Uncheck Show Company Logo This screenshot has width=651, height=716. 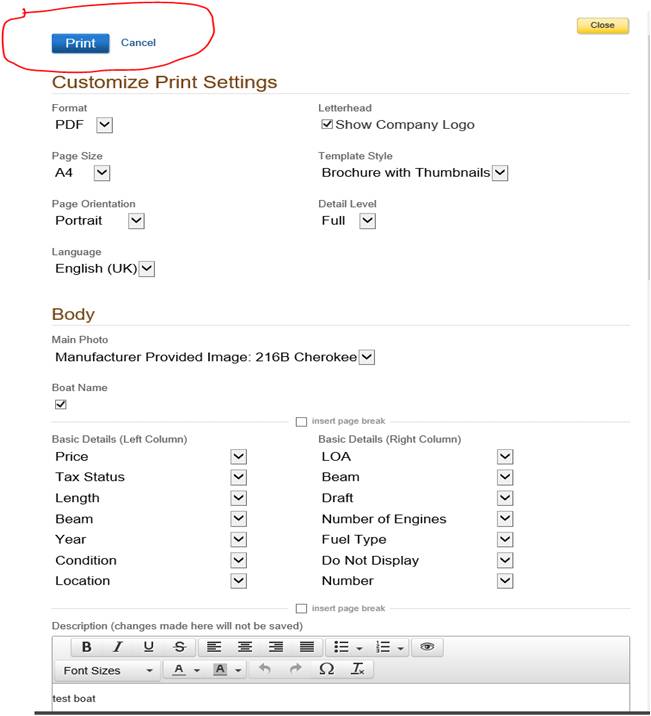326,125
